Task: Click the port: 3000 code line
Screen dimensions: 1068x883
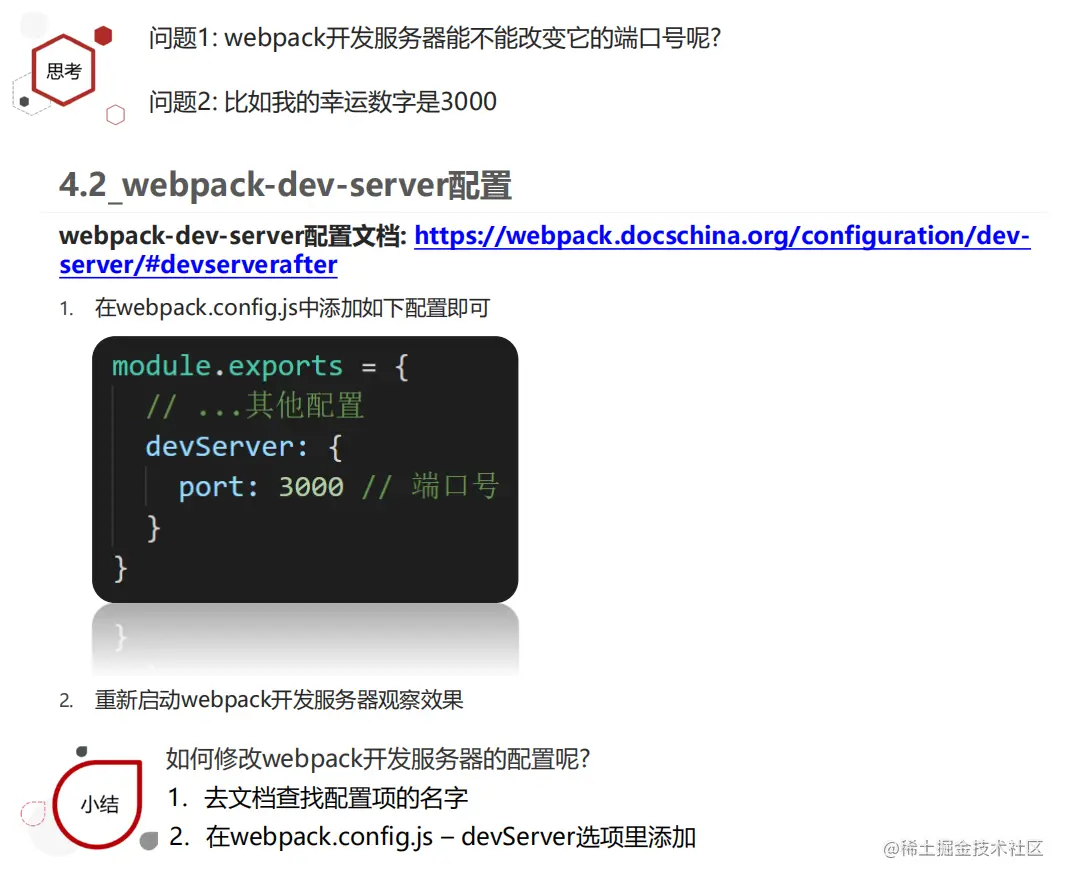Action: [x=261, y=487]
